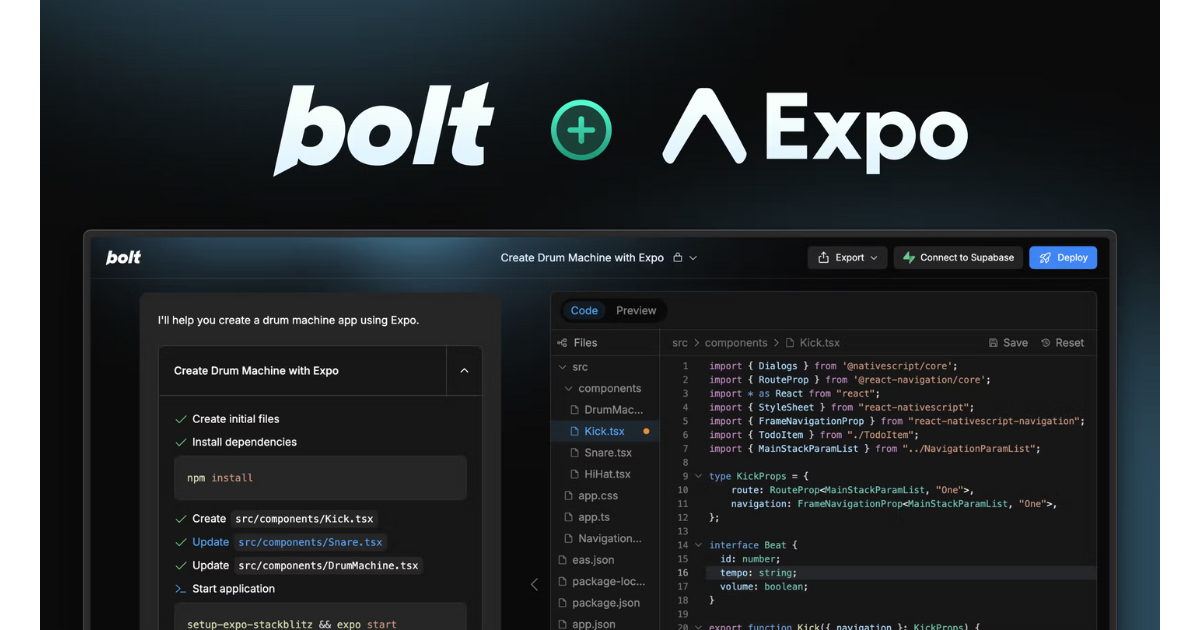Fold the KickProps type at line 9

[x=698, y=476]
